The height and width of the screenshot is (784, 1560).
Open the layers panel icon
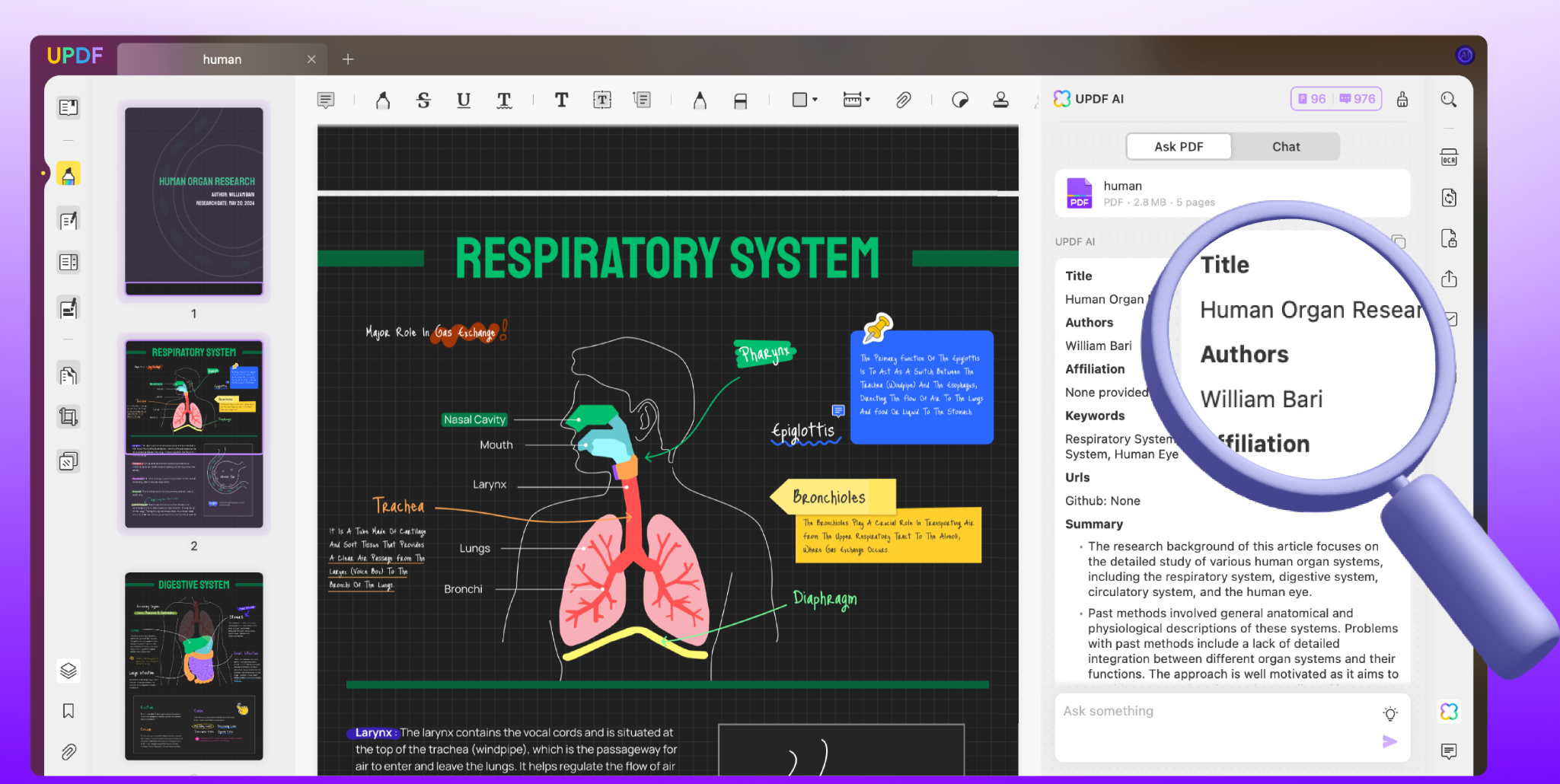click(x=69, y=671)
